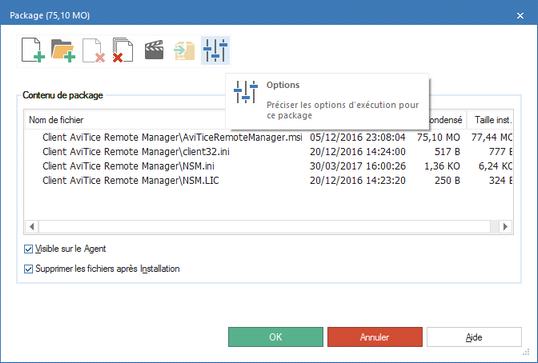Toggle the Visible sur le Agent checkbox
This screenshot has height=363, width=538.
(x=28, y=249)
